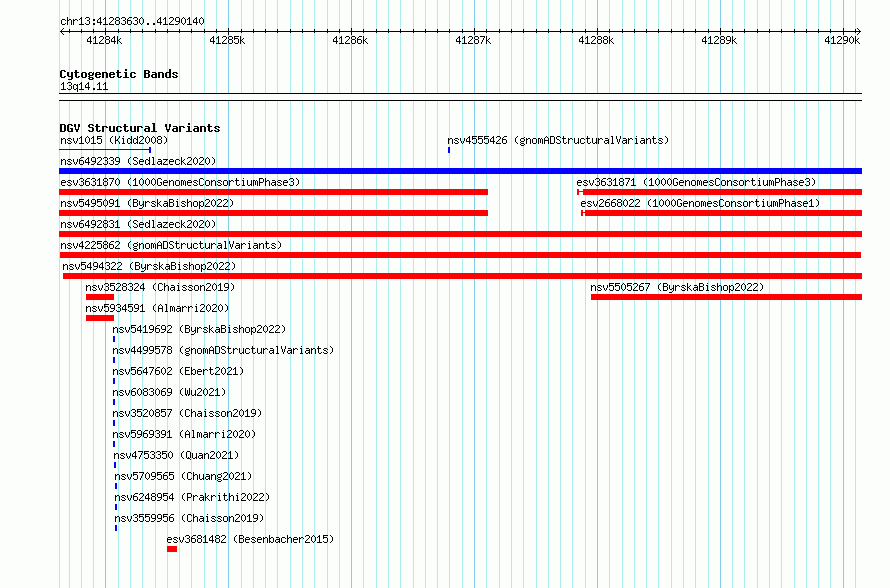Open nsv3528324 (Chaisson2019) label
Screen dimensions: 890x588
click(x=160, y=287)
